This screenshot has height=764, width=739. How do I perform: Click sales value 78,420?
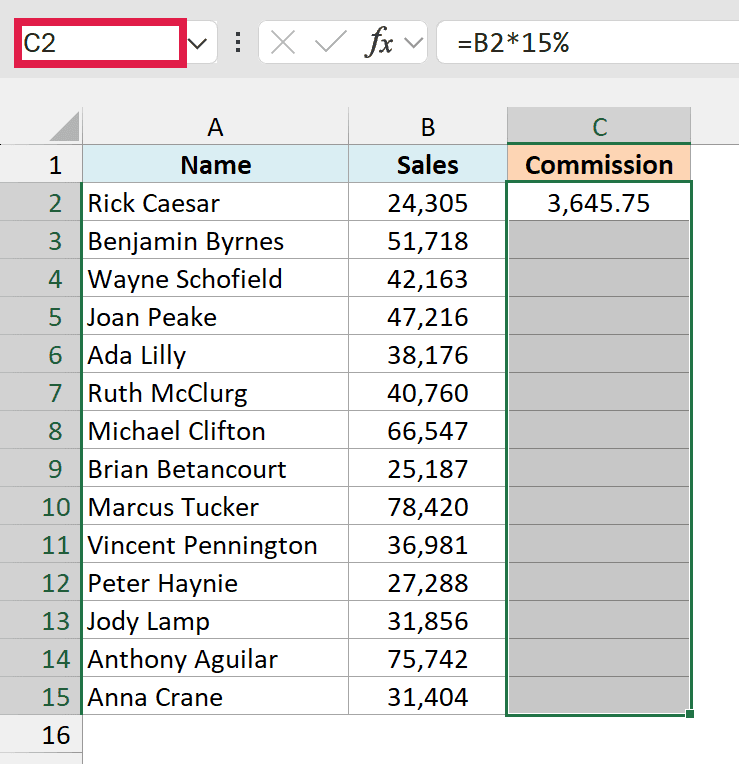[x=428, y=507]
